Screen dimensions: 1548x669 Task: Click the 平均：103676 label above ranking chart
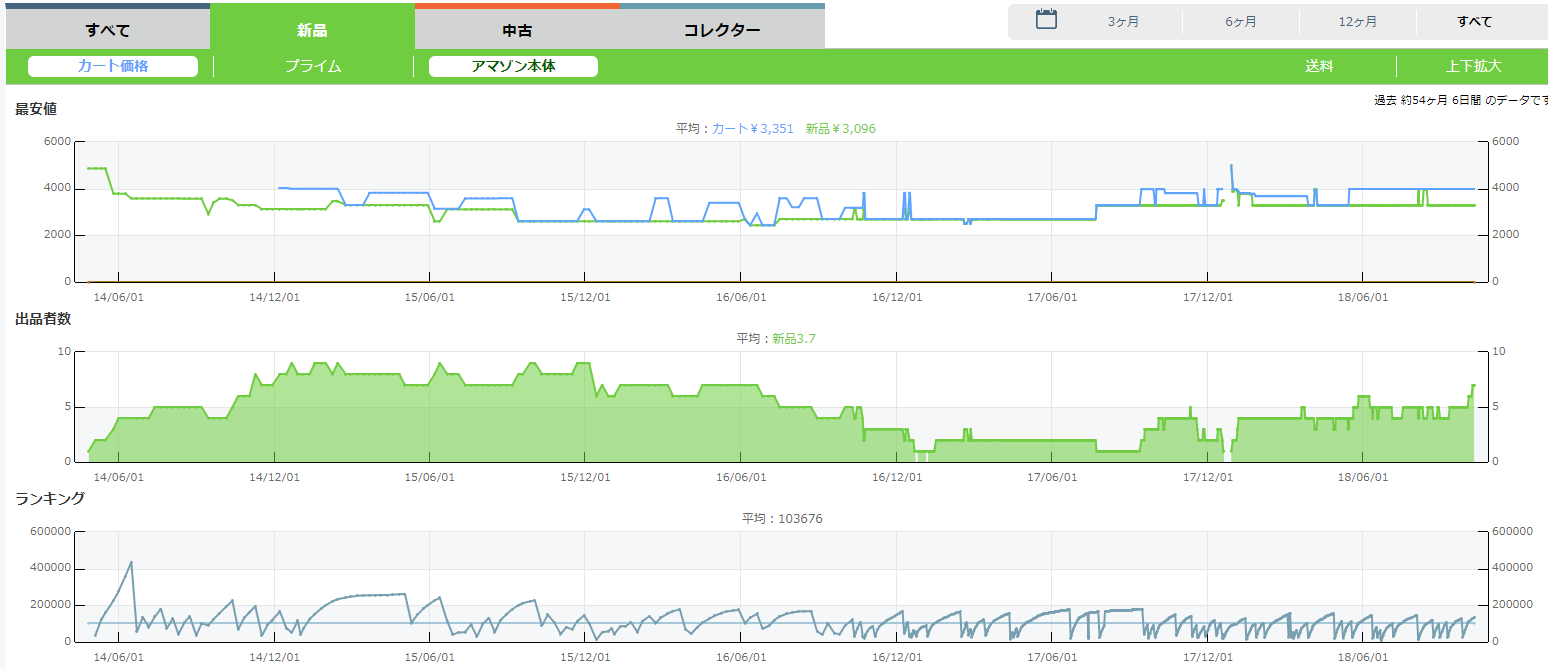coord(782,519)
